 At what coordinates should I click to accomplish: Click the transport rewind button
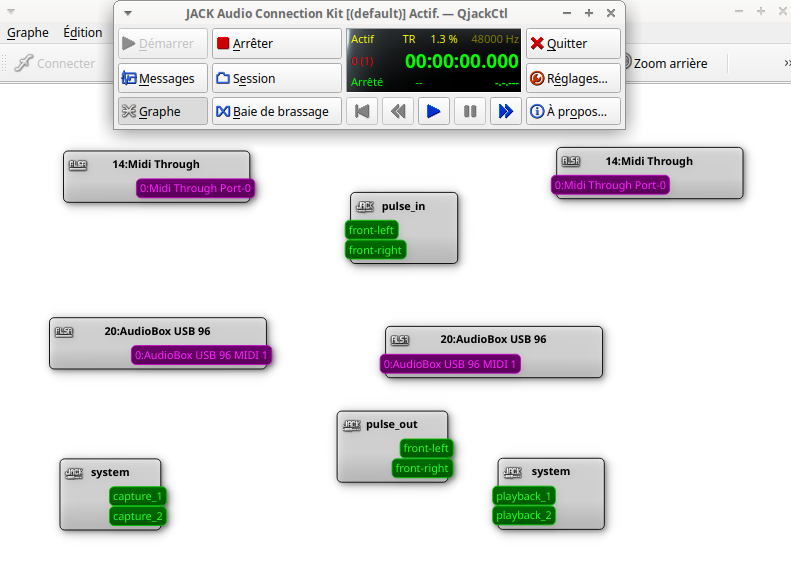(398, 111)
